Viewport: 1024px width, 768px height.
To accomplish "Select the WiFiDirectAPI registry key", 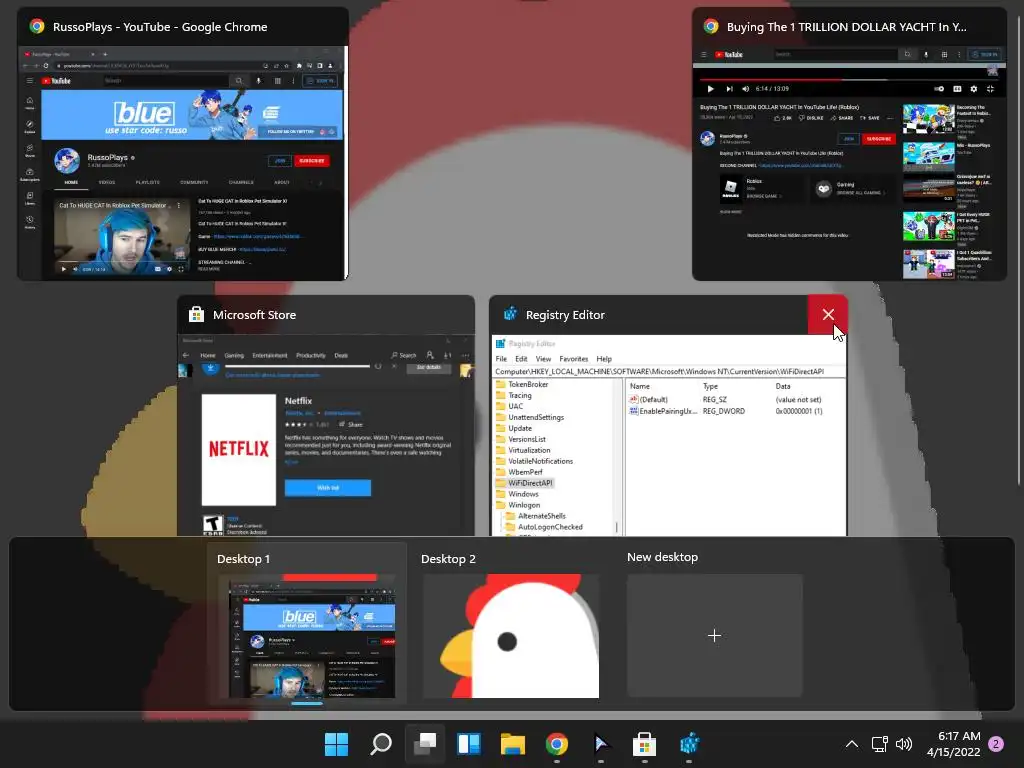I will pyautogui.click(x=530, y=483).
